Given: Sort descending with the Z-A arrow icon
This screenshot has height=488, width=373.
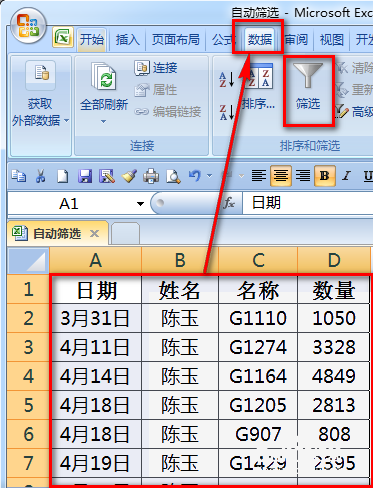Looking at the screenshot, I should [x=226, y=112].
